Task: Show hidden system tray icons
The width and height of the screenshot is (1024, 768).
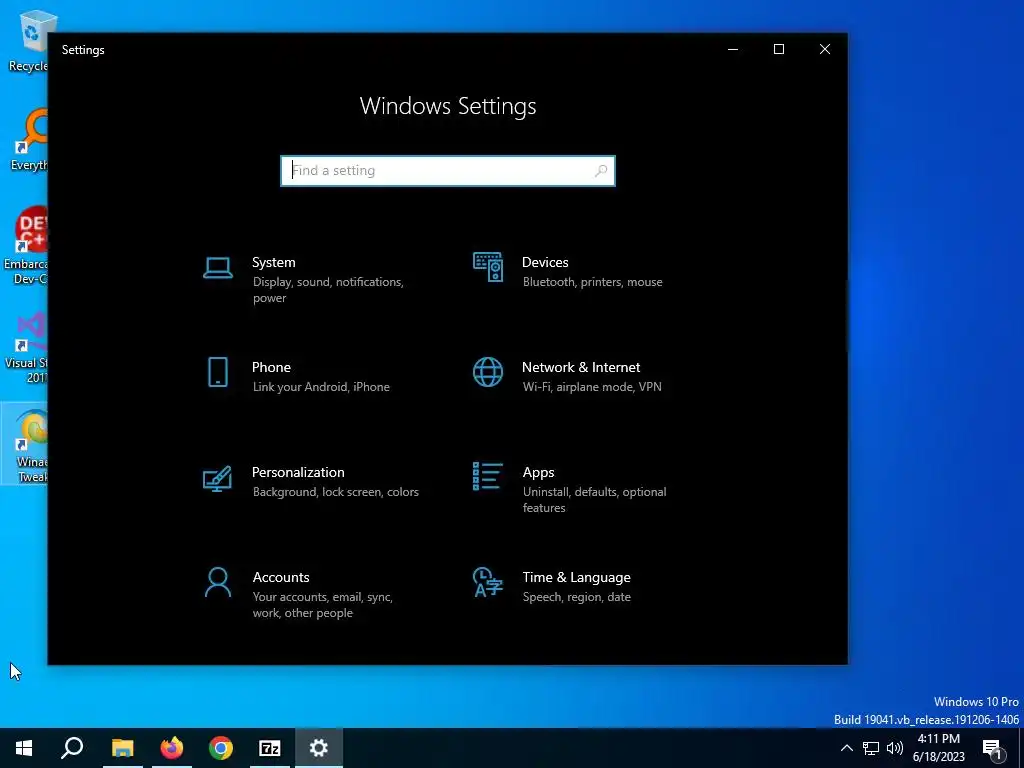Action: (x=846, y=748)
